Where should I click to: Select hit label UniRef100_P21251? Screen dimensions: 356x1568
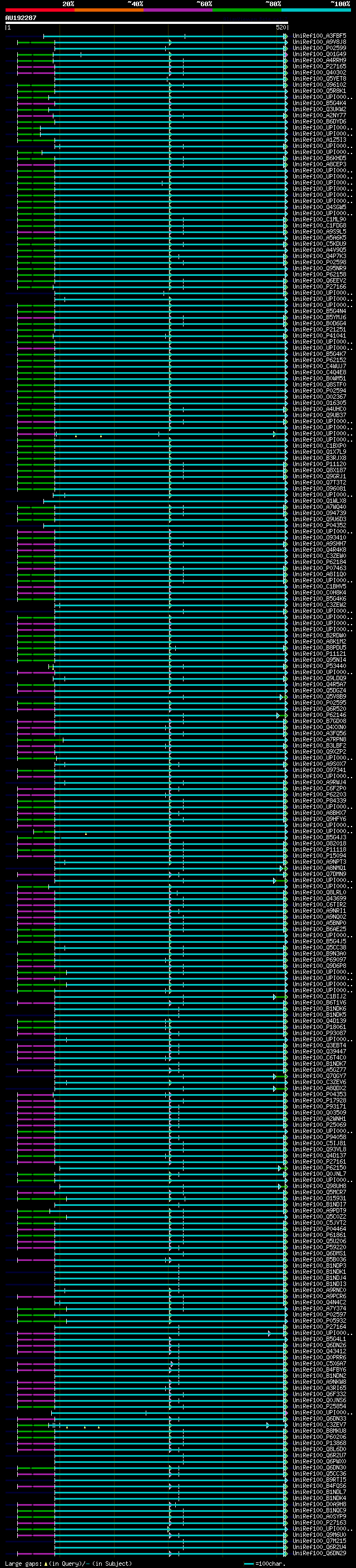click(x=319, y=329)
